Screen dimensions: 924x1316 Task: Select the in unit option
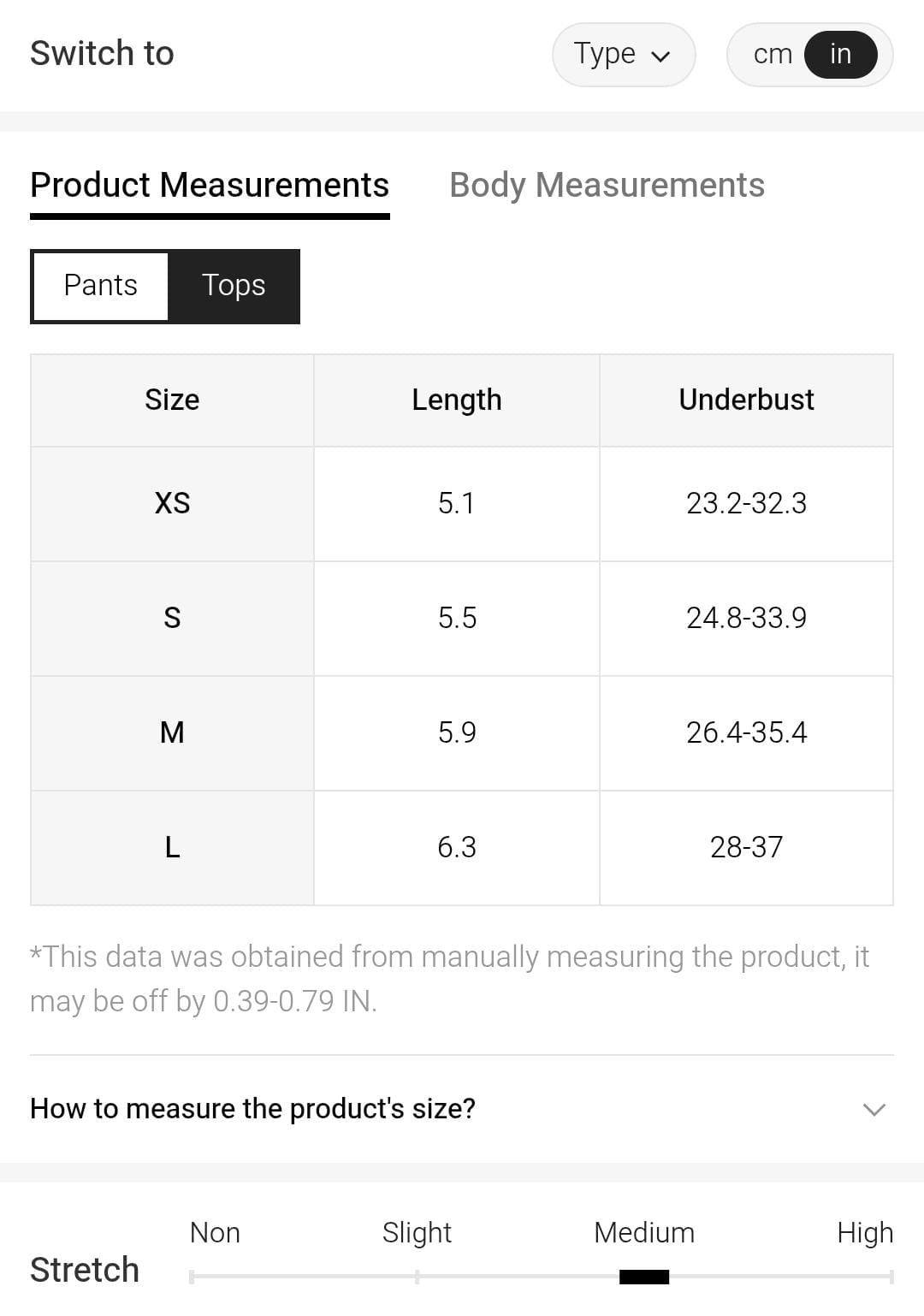pos(840,55)
